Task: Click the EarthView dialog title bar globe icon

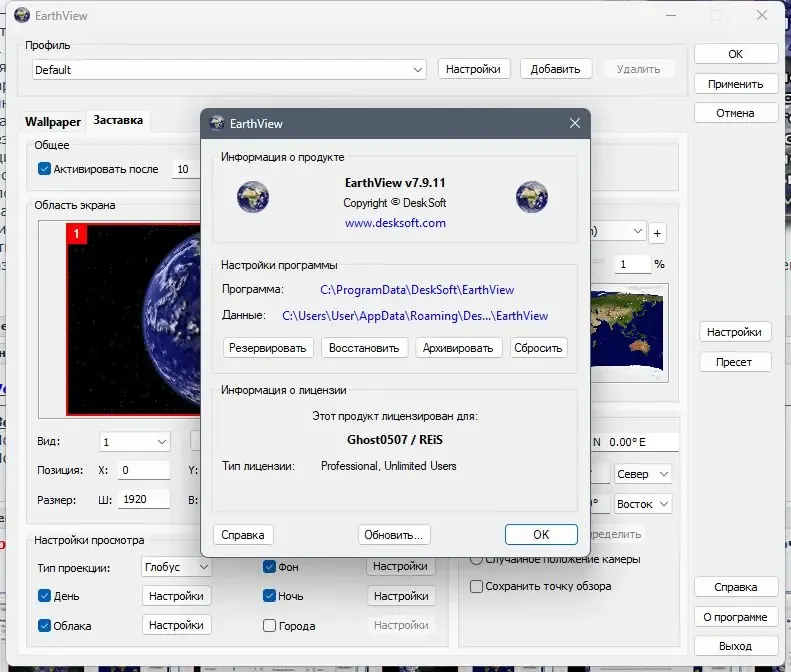Action: 217,123
